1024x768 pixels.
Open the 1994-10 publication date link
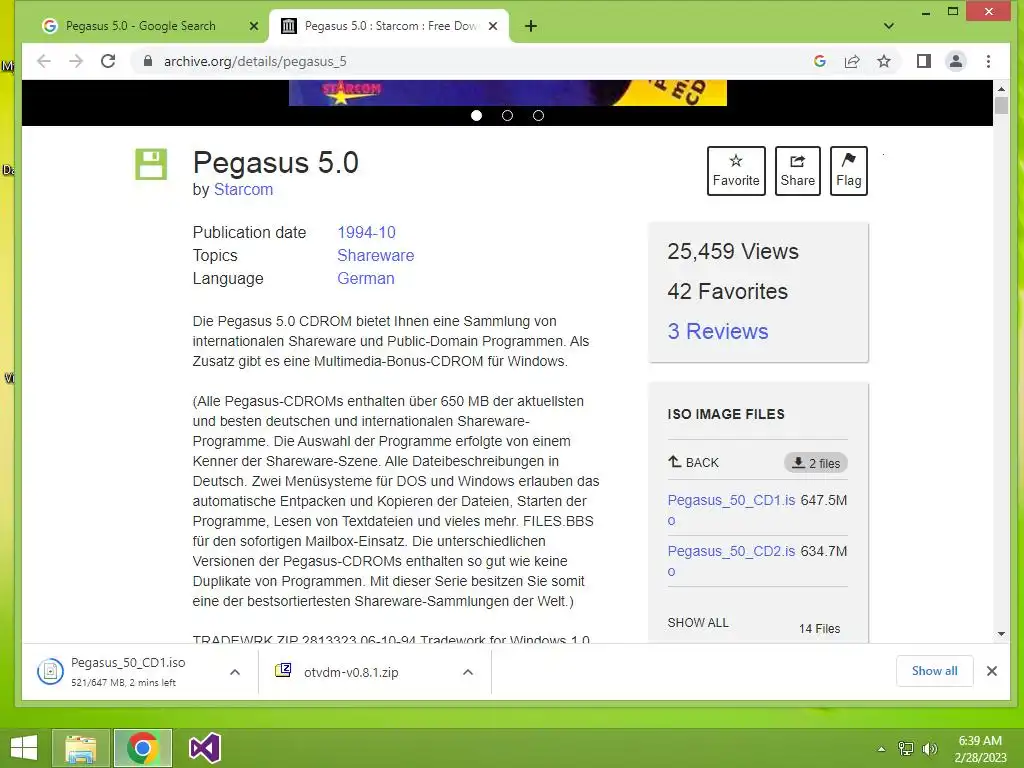click(366, 232)
